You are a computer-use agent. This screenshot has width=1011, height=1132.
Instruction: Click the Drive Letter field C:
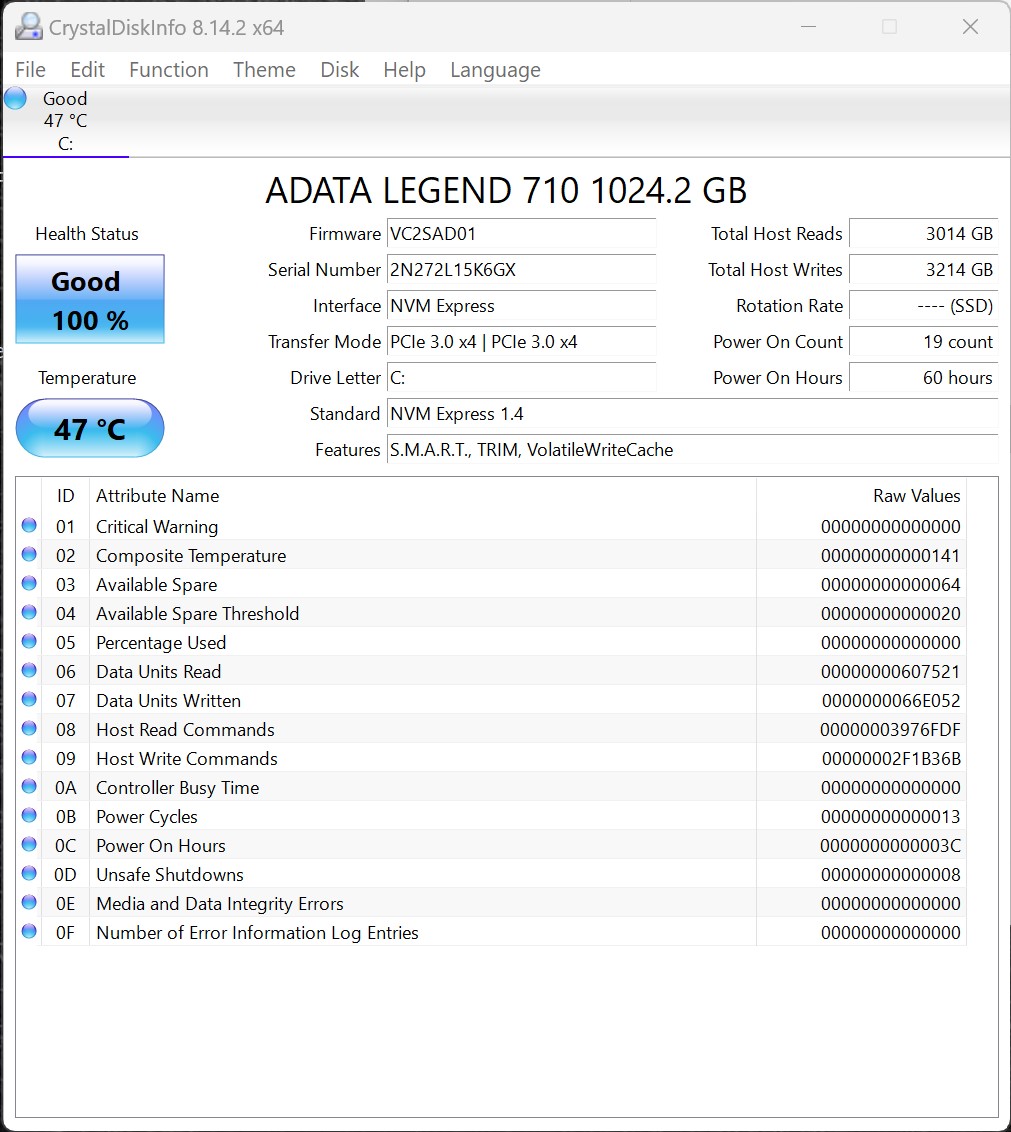(x=521, y=378)
